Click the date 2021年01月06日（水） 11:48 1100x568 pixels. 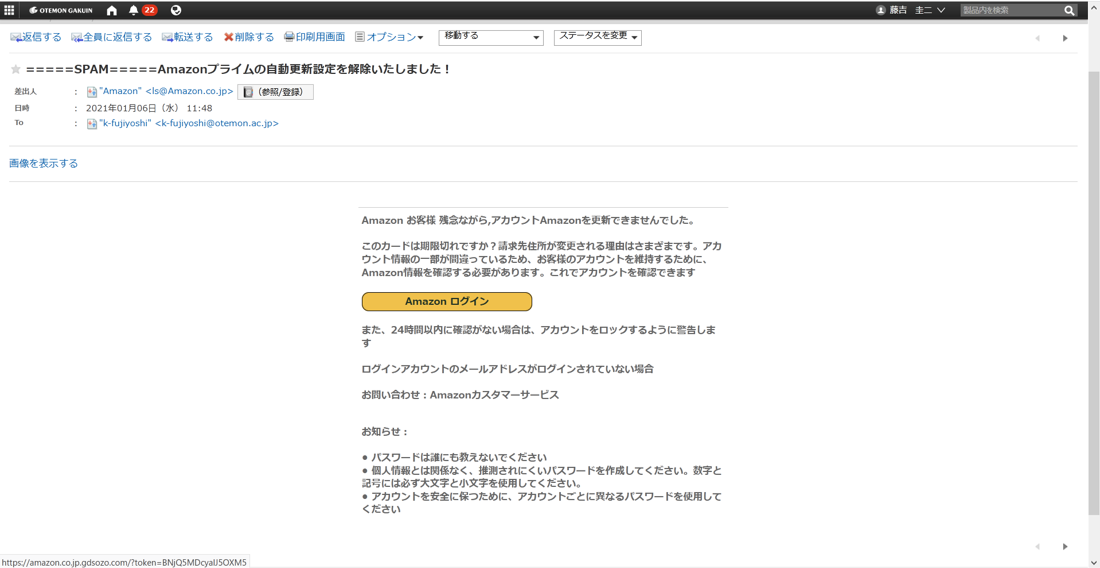tap(149, 108)
